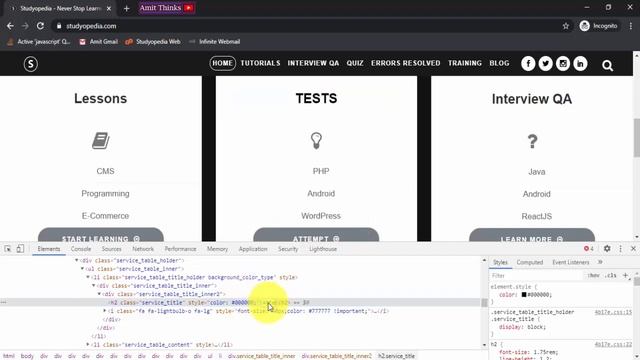Open the Studyopedia Web bookmark
640x360 pixels.
(153, 42)
